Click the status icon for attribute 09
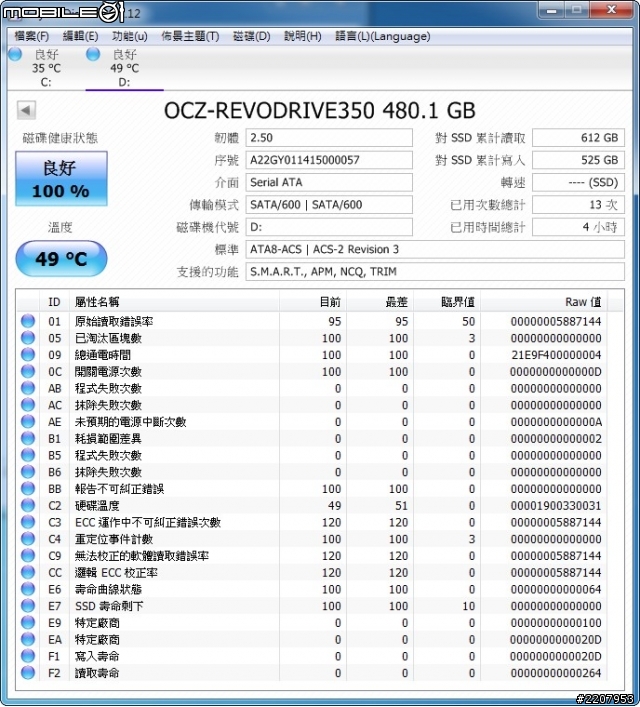Viewport: 640px width, 707px height. (28, 354)
